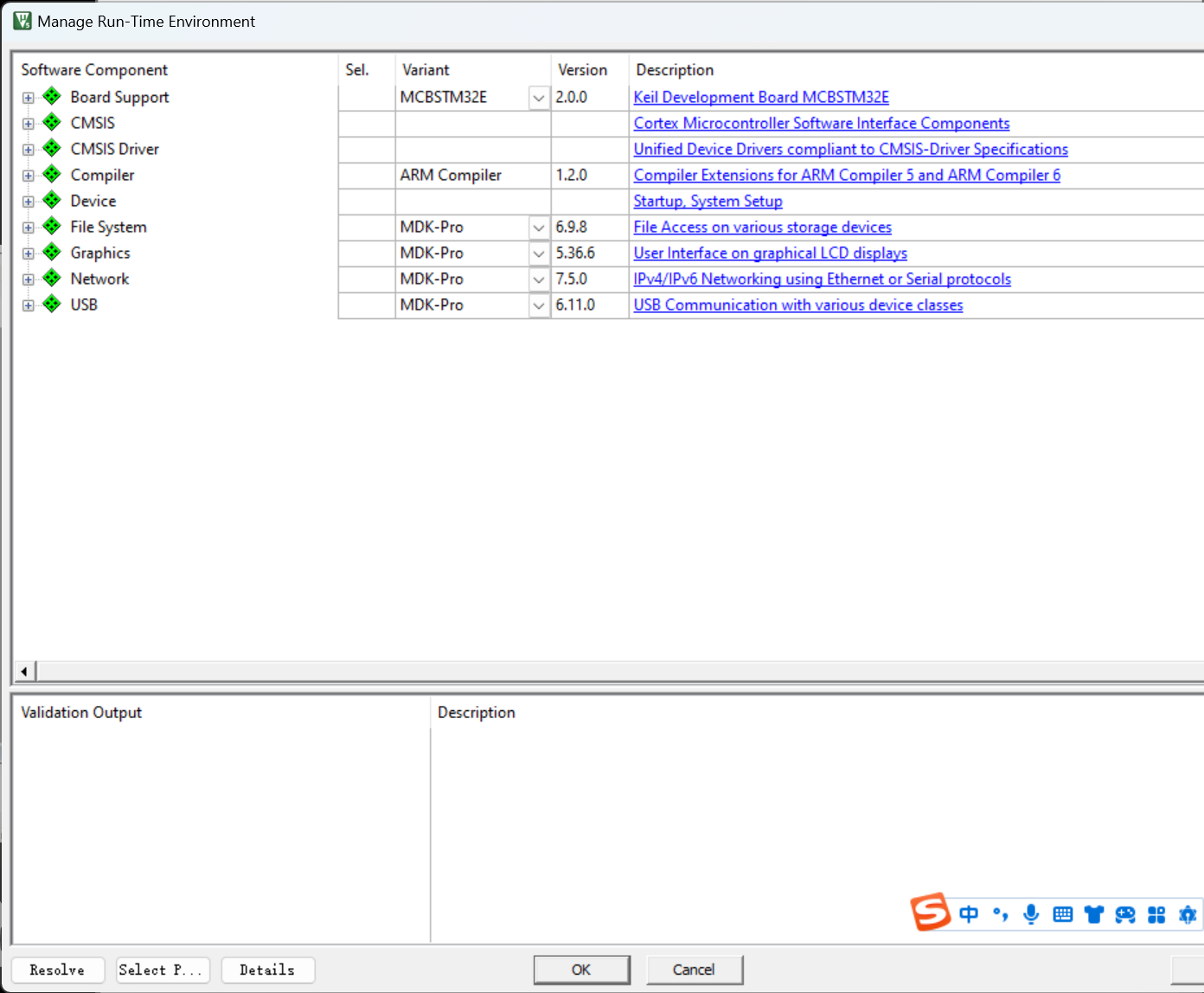
Task: Expand the CMSIS Driver tree node
Action: click(x=29, y=150)
